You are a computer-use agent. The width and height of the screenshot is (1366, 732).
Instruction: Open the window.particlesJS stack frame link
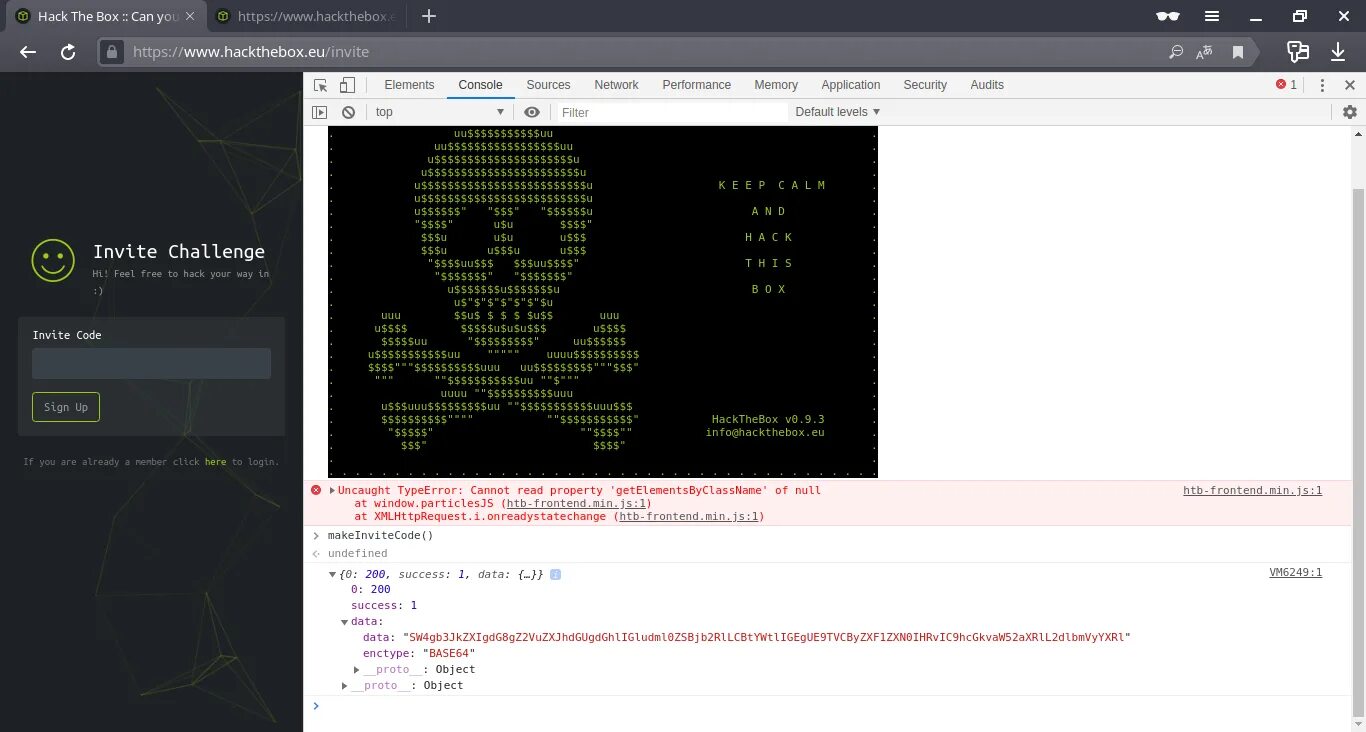(x=577, y=504)
